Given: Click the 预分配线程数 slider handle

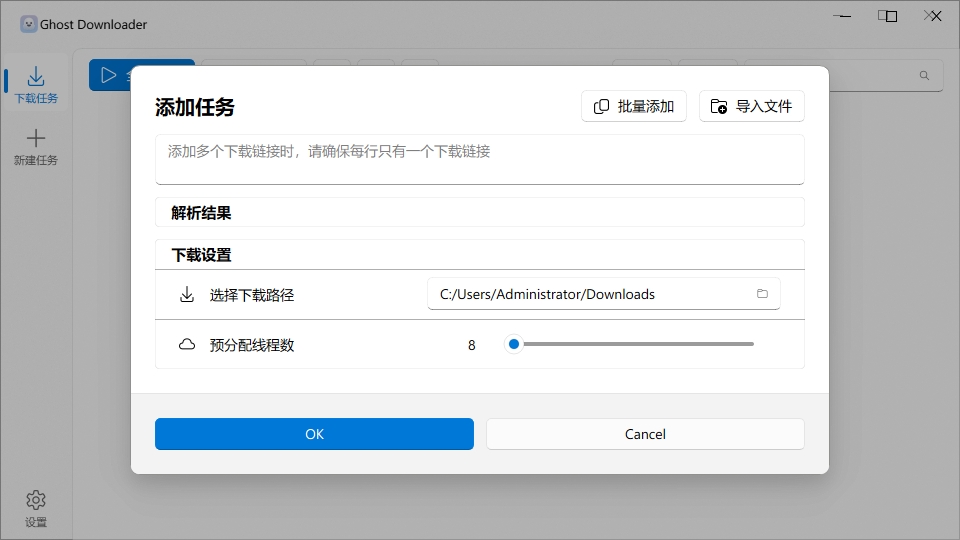Looking at the screenshot, I should (x=514, y=344).
